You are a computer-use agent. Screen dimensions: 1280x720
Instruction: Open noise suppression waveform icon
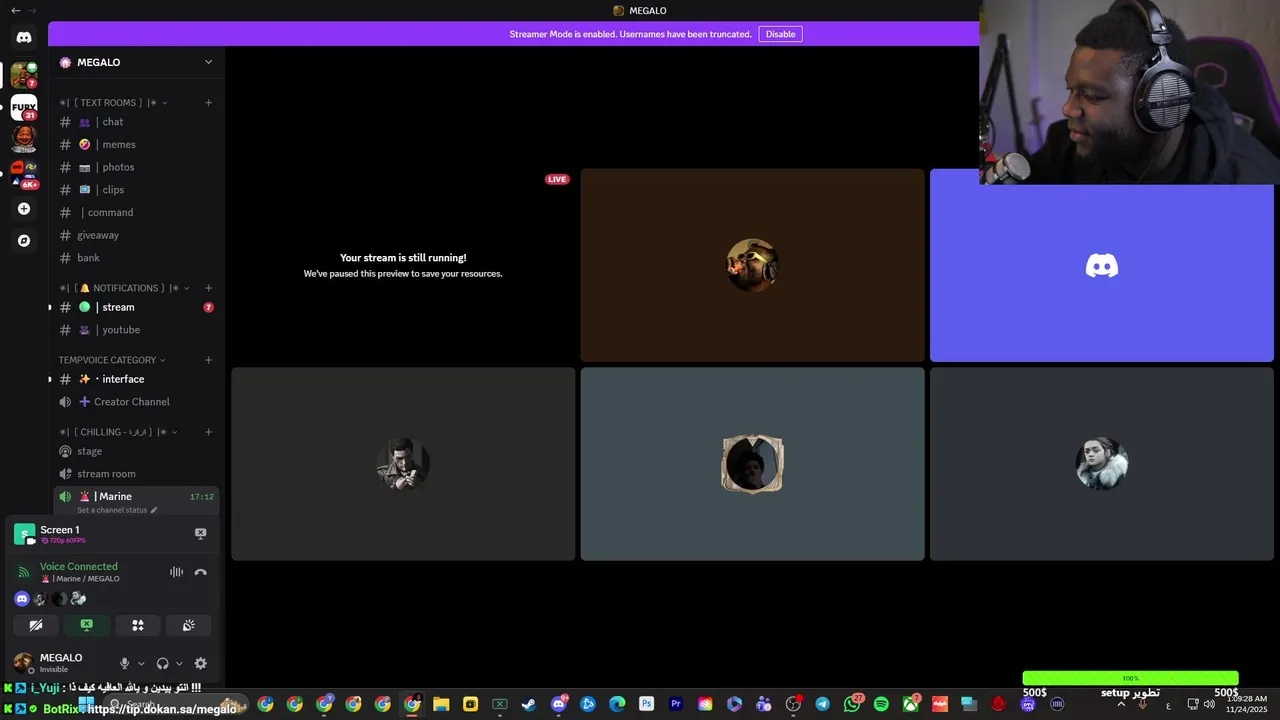click(x=176, y=572)
